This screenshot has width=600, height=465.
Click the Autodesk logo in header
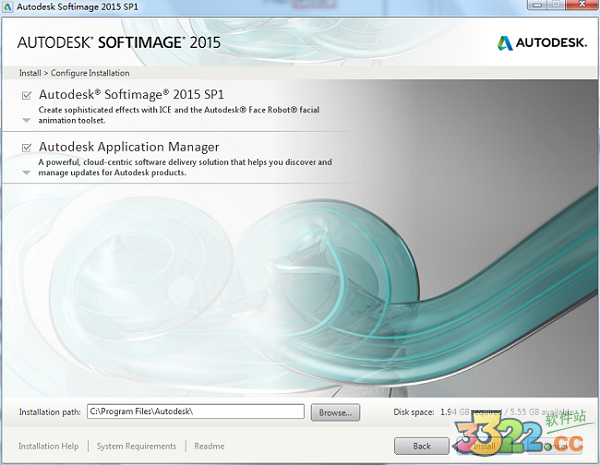542,43
